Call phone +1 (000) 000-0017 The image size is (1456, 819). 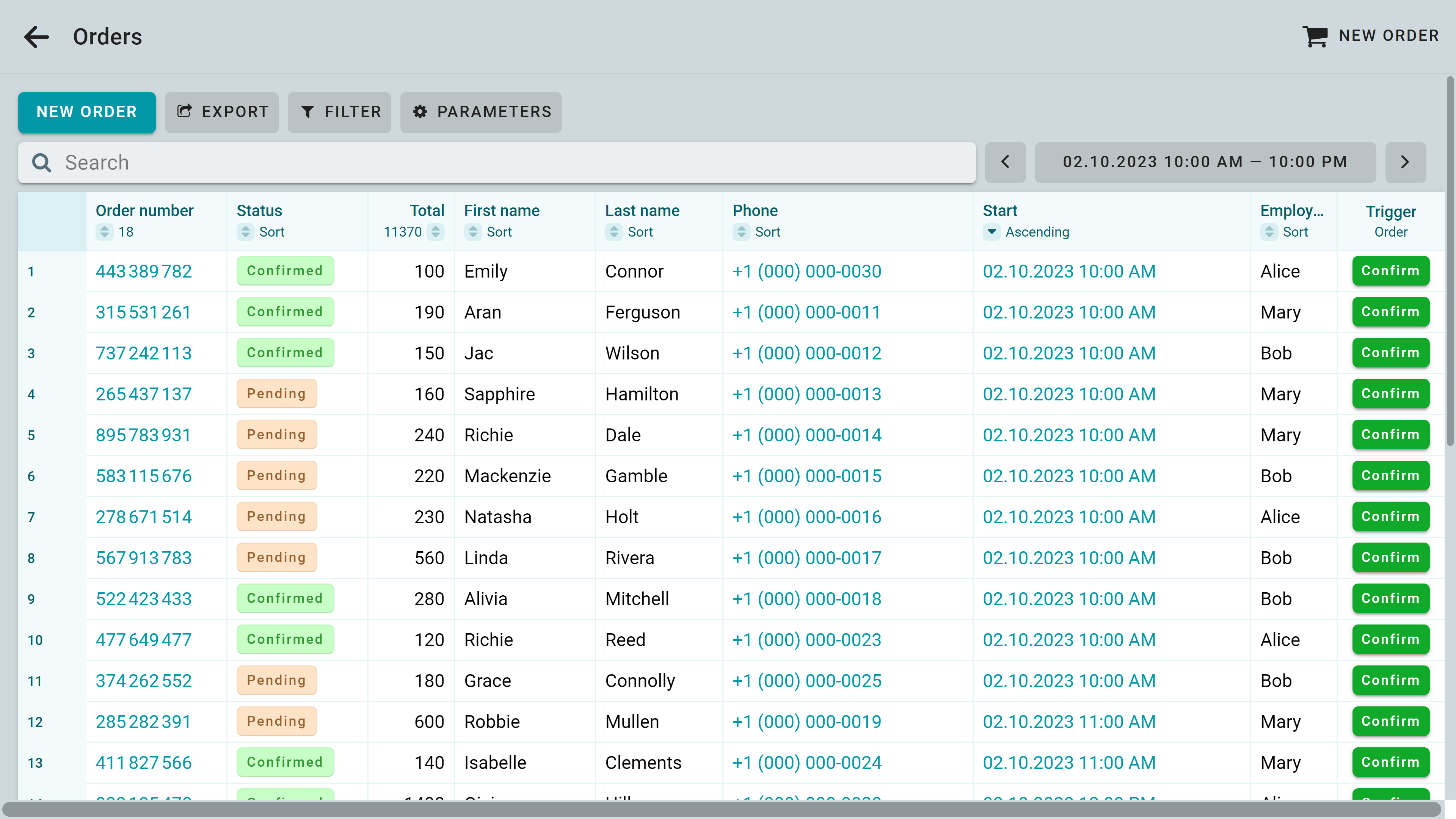pos(806,558)
